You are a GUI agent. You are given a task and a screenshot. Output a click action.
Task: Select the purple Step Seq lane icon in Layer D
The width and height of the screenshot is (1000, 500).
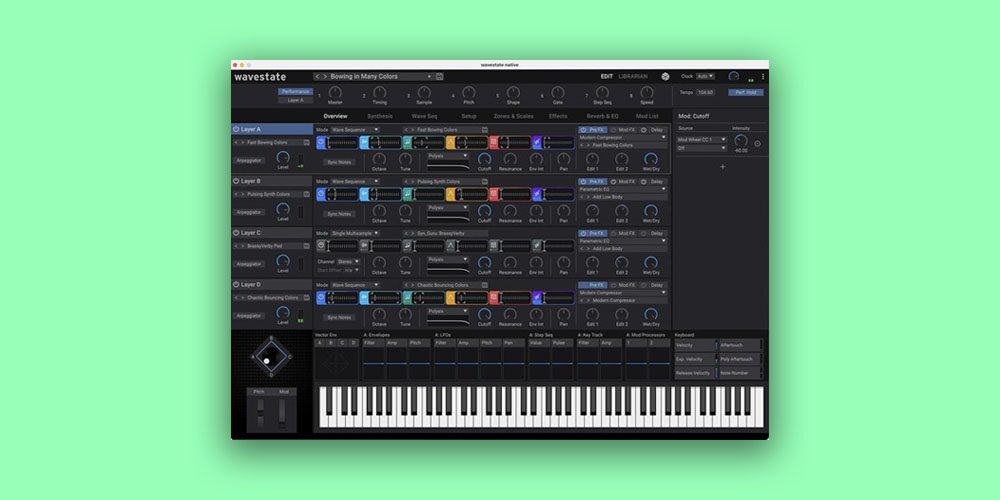pos(537,297)
